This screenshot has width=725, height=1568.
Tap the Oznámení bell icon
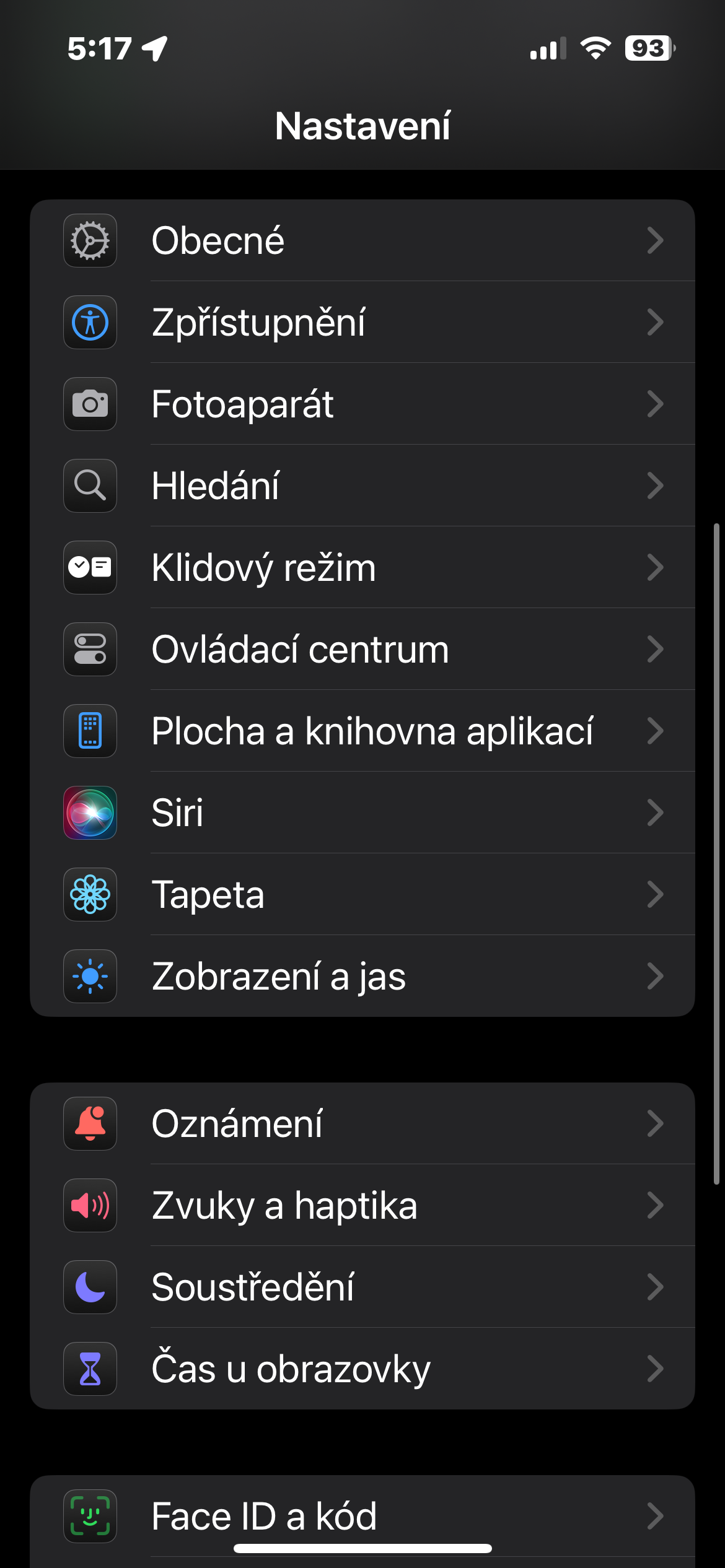(x=90, y=1123)
